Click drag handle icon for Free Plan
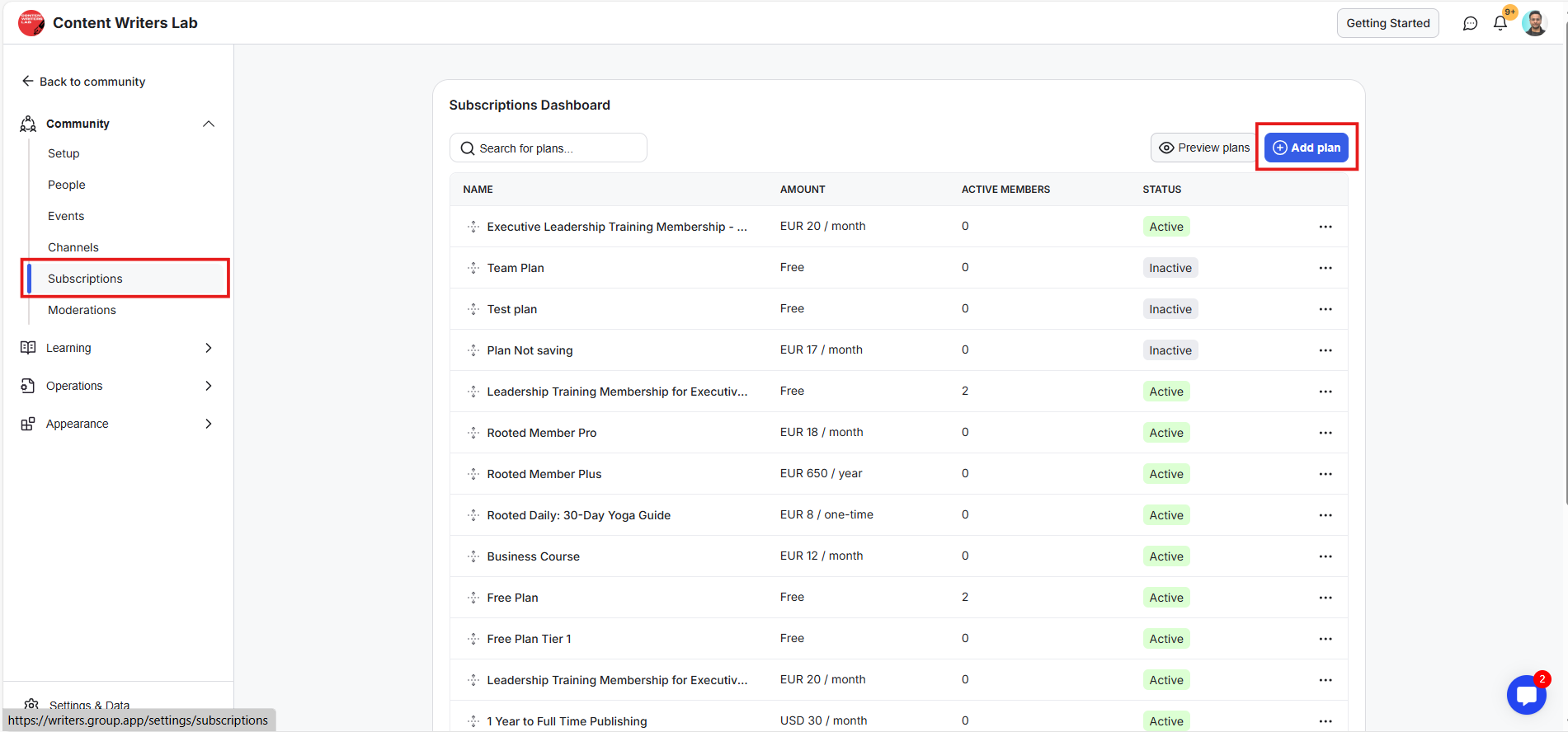Screen dimensions: 1568x732 (473, 598)
